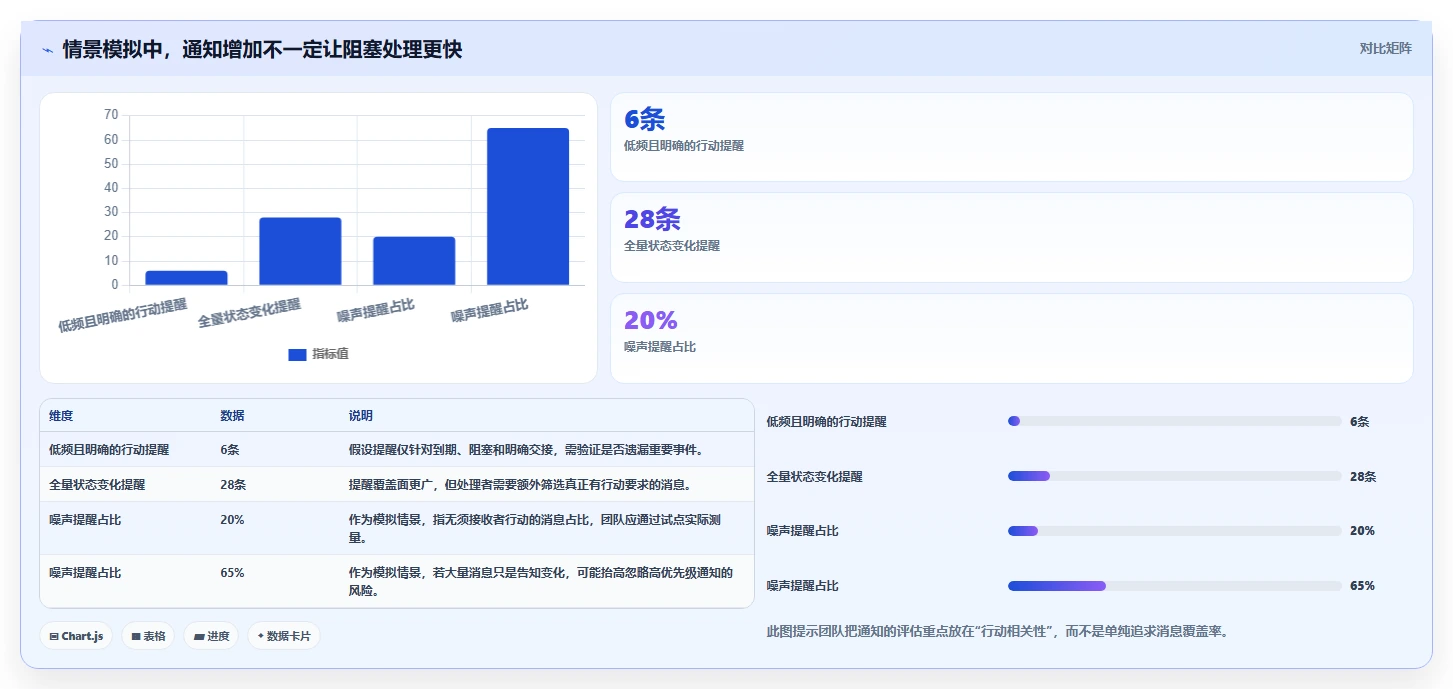Select the 进度 chip
1453x689 pixels.
(211, 636)
